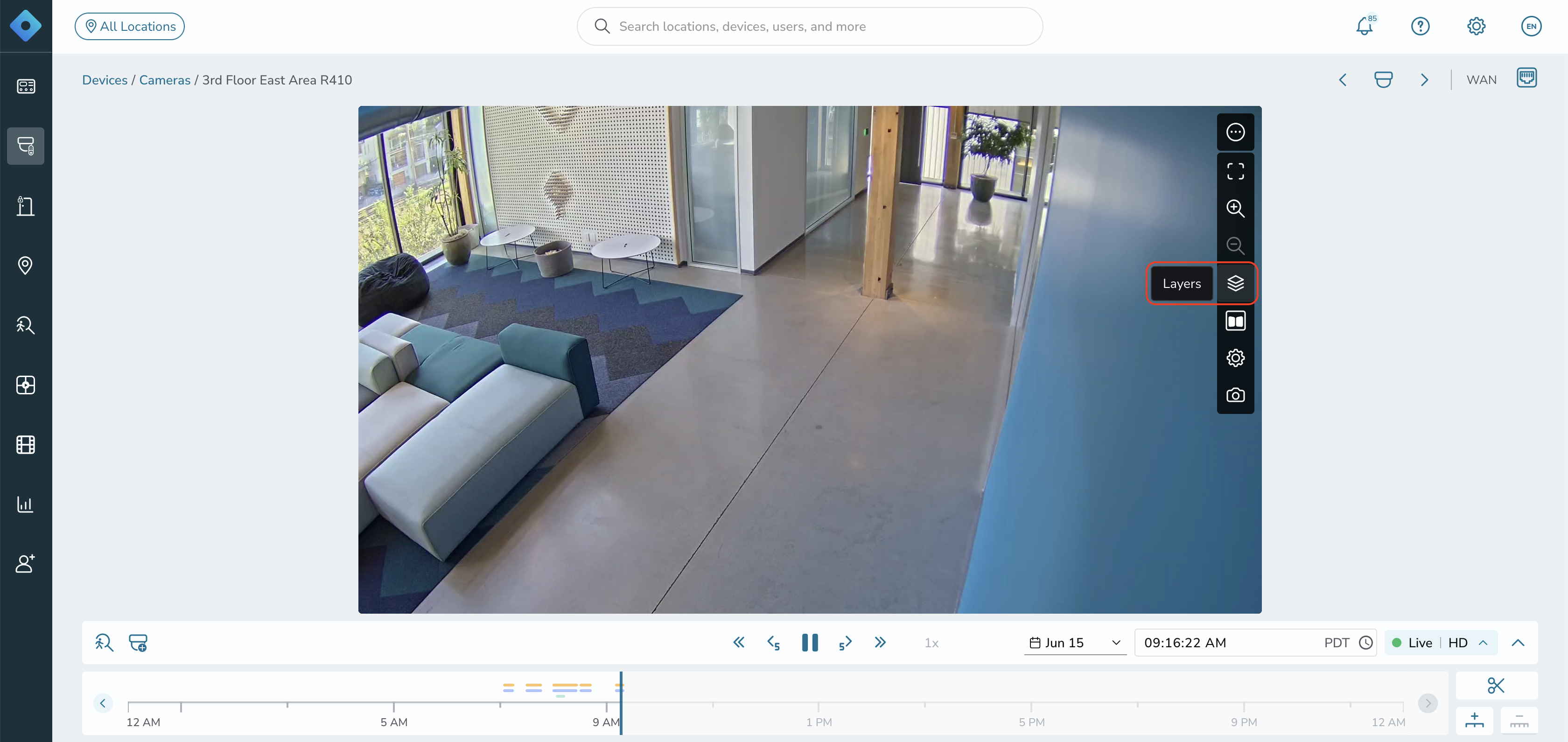The width and height of the screenshot is (1568, 742).
Task: Open the Layers tool in video toolbar
Action: [x=1235, y=283]
